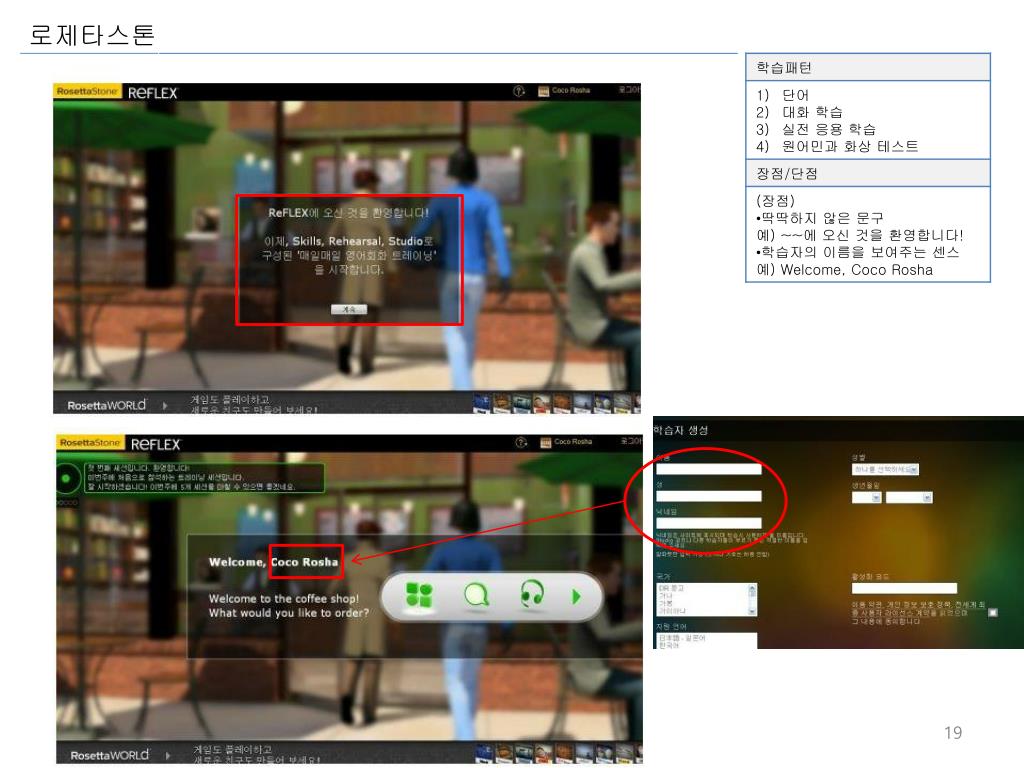Click the green play arrow in the pill toolbar

pos(576,596)
